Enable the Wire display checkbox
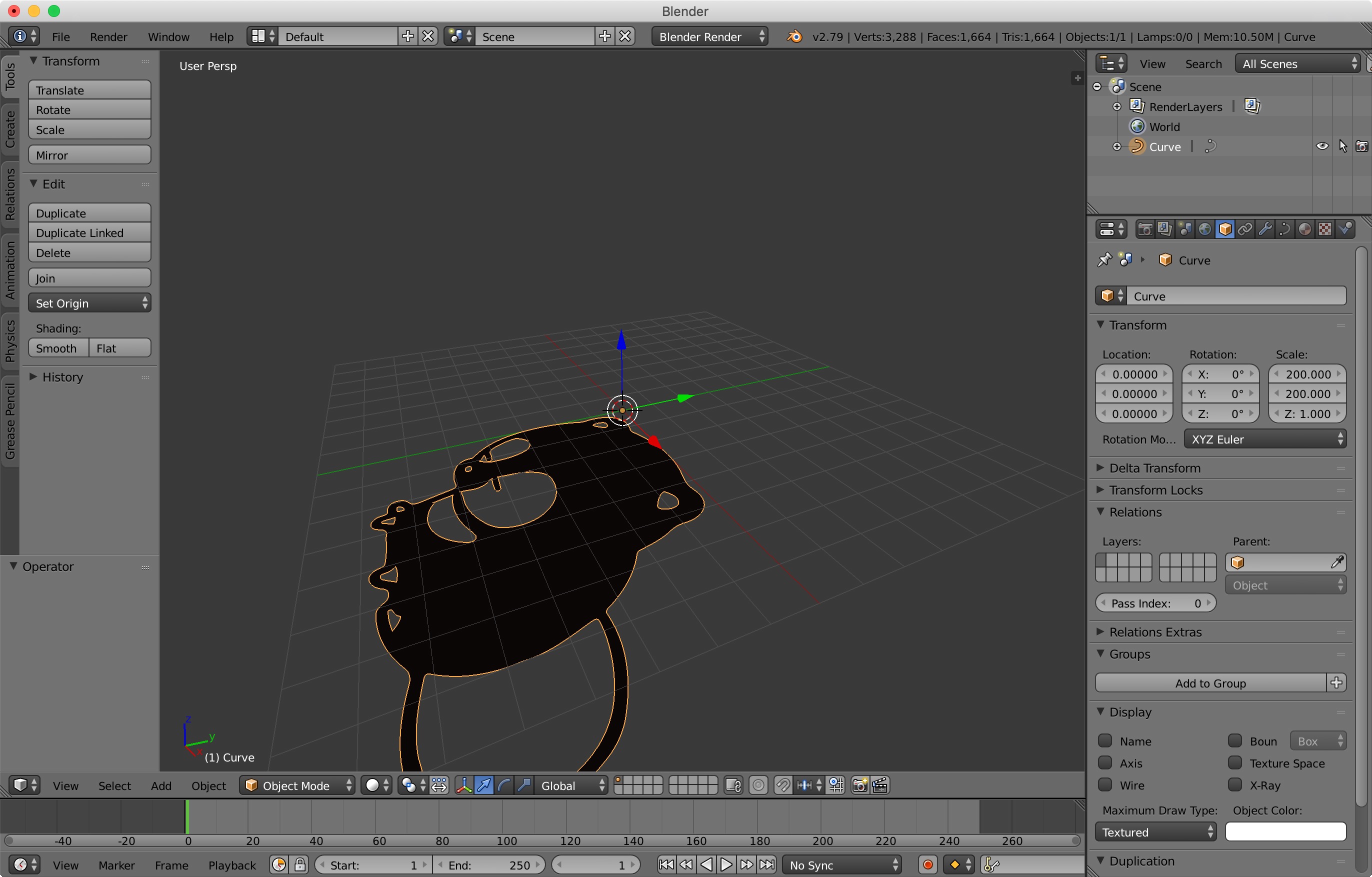The width and height of the screenshot is (1372, 877). [1105, 784]
